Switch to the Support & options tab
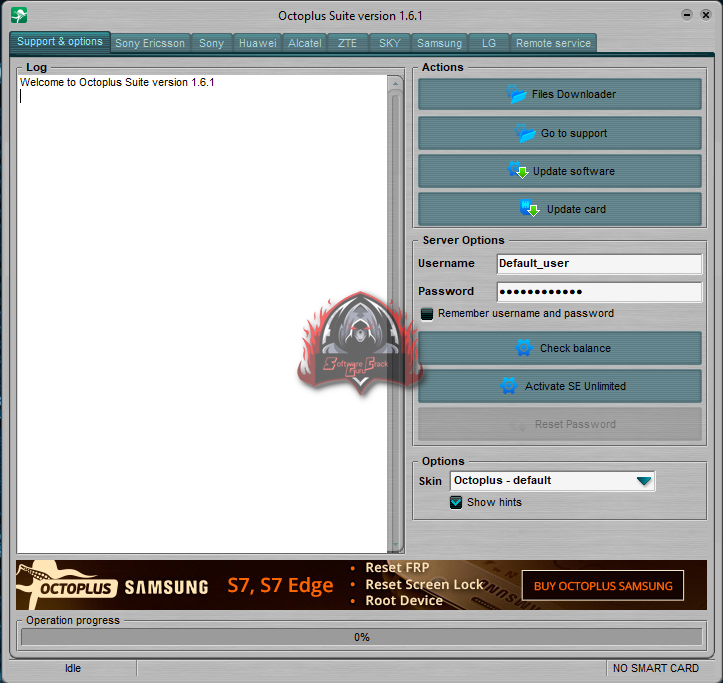 point(60,42)
